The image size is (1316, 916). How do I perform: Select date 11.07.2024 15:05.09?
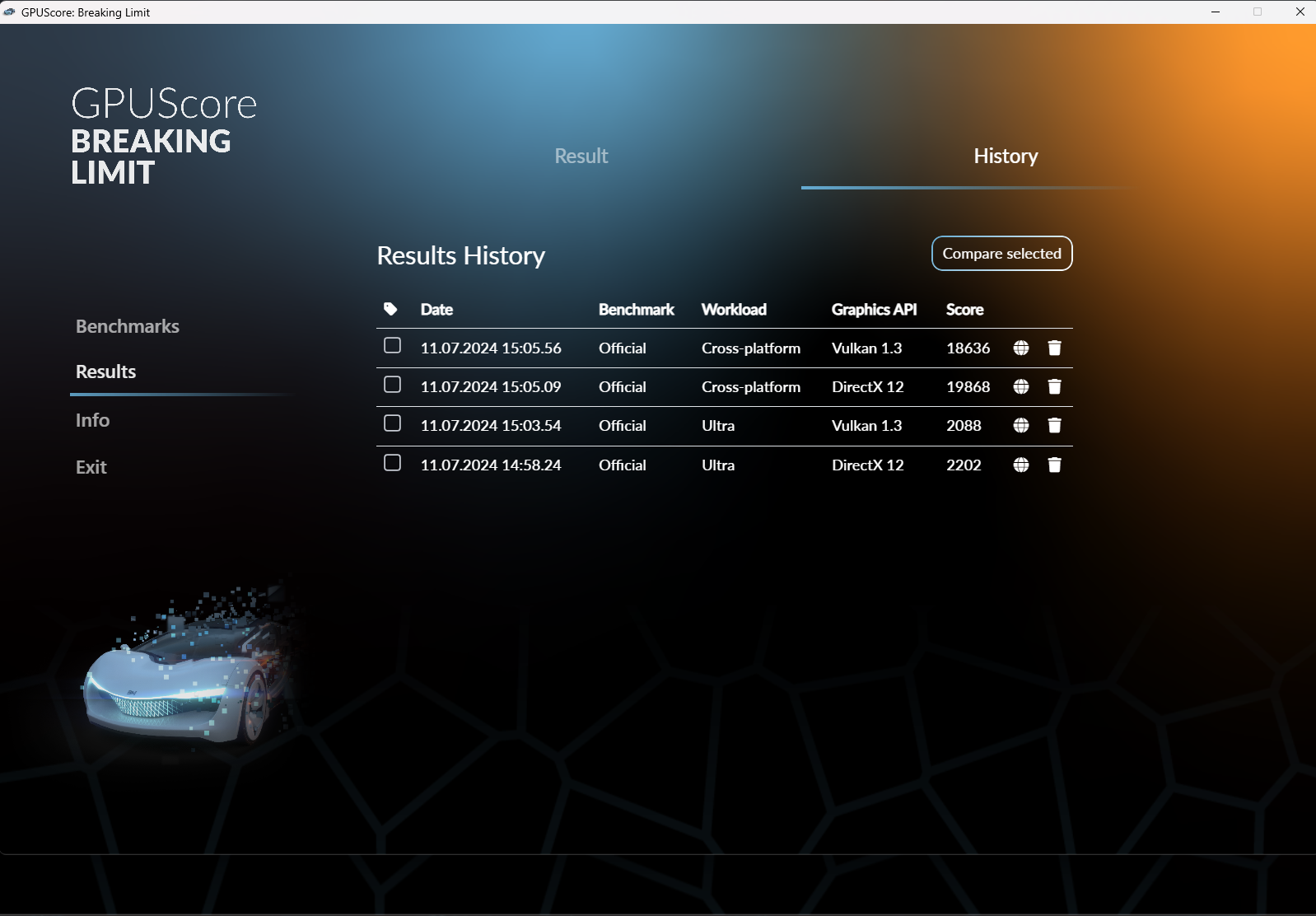coord(491,386)
